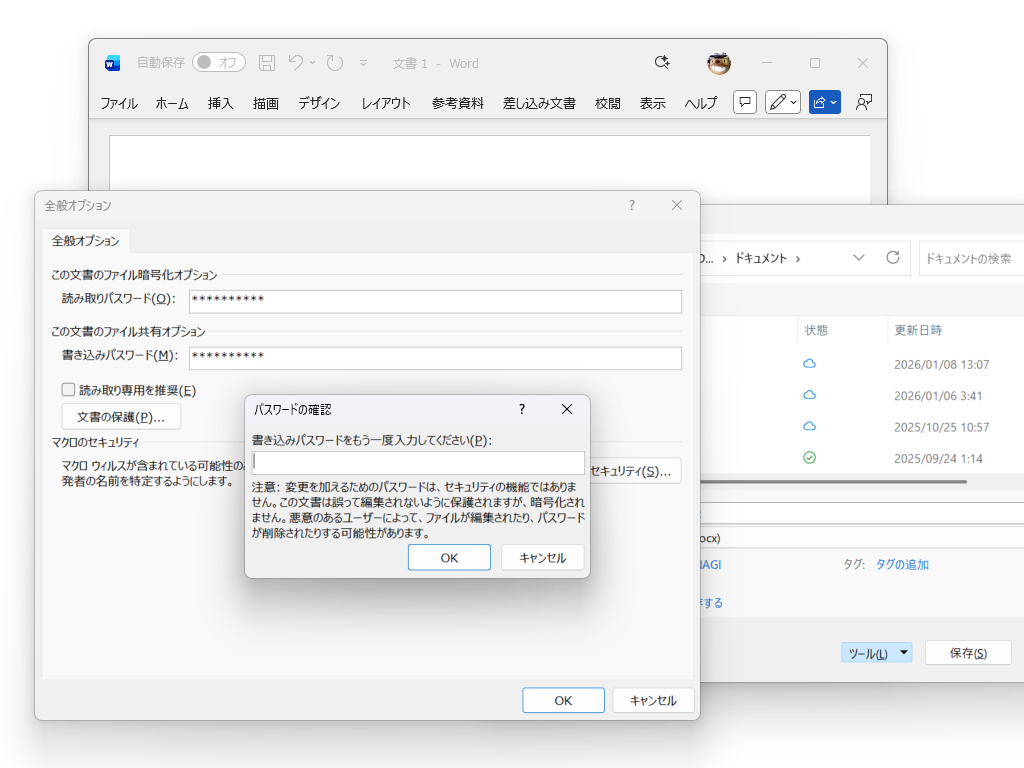1024x768 pixels.
Task: Click the Redo icon in the title bar
Action: [337, 62]
